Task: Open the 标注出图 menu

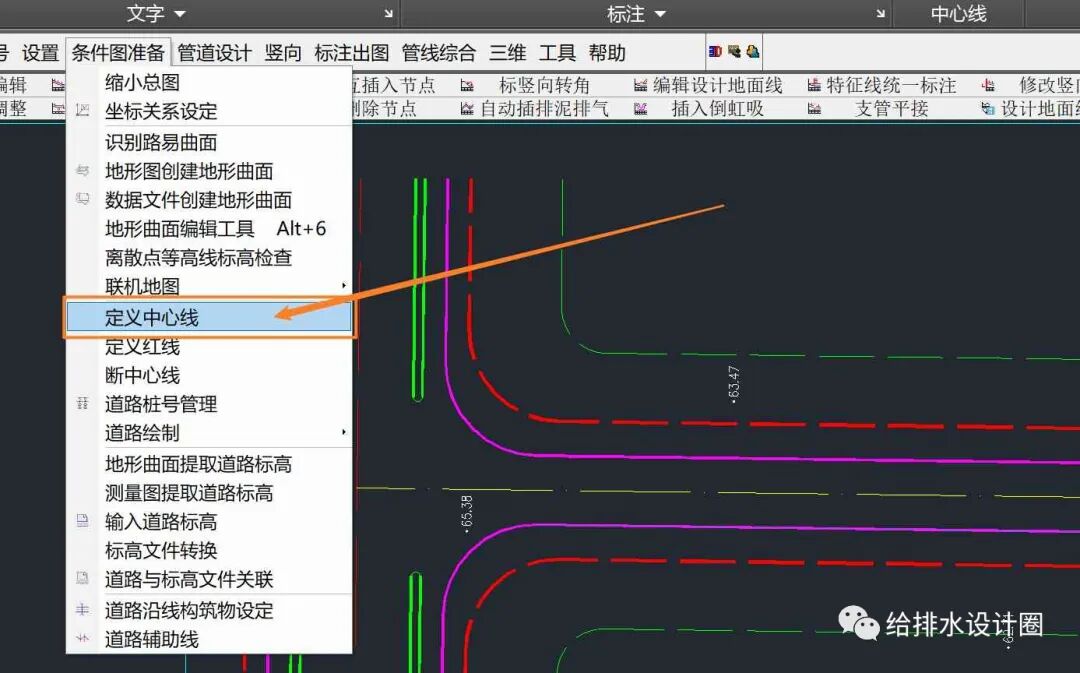Action: pos(352,53)
